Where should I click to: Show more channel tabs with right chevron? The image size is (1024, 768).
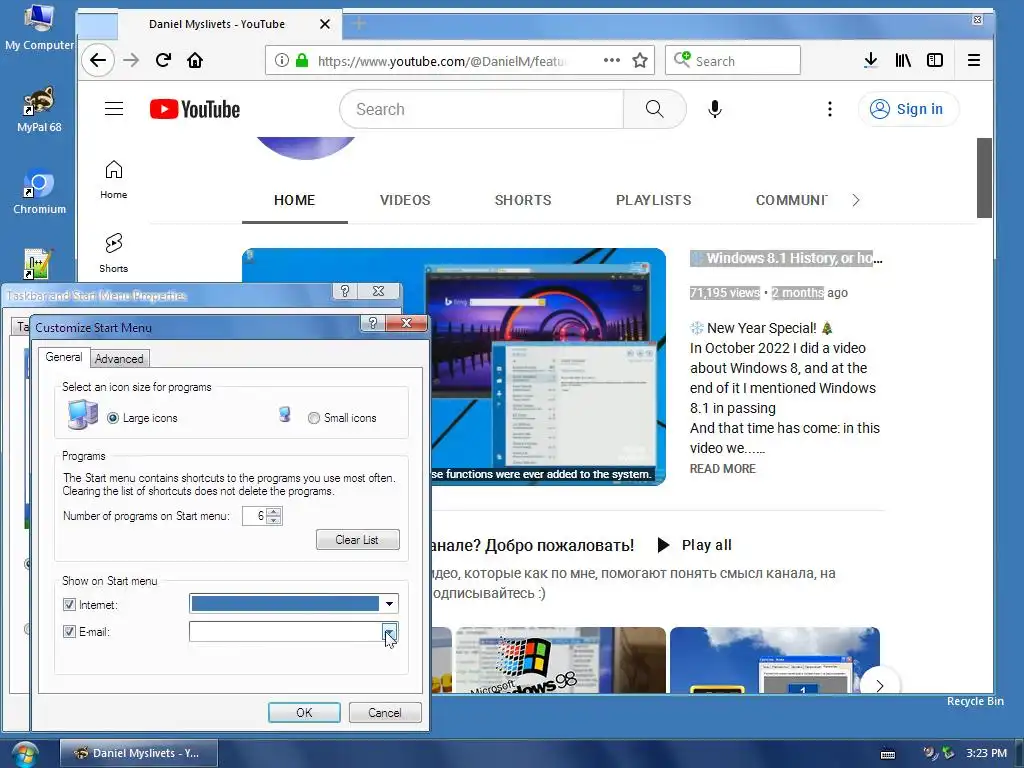point(856,200)
